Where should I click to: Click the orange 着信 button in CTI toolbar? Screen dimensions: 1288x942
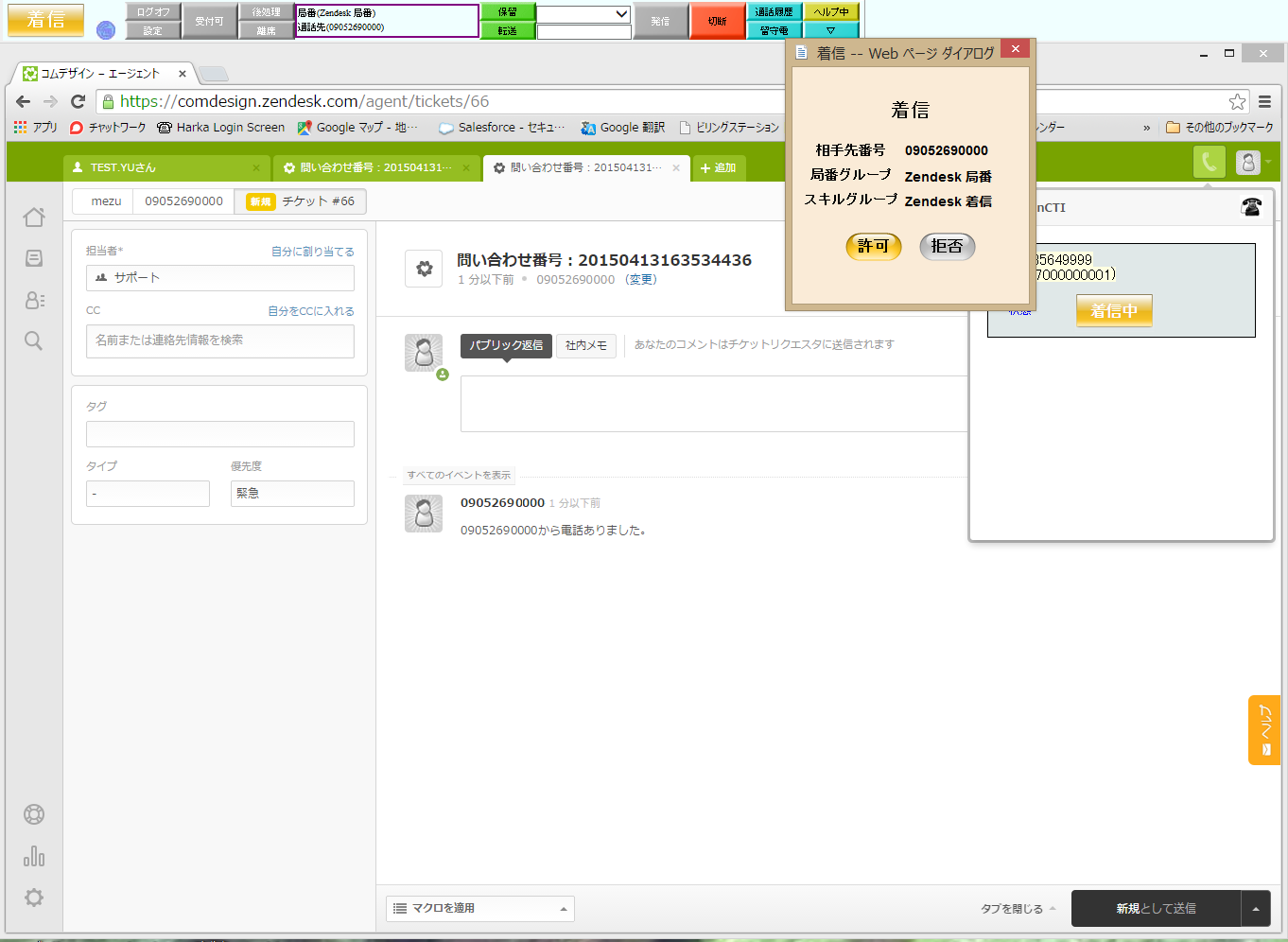coord(45,20)
